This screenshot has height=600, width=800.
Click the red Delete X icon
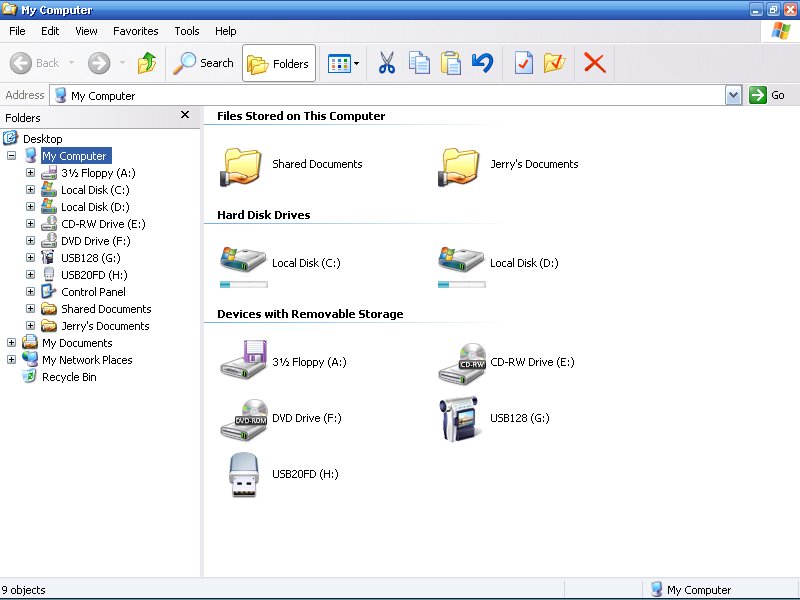[594, 63]
